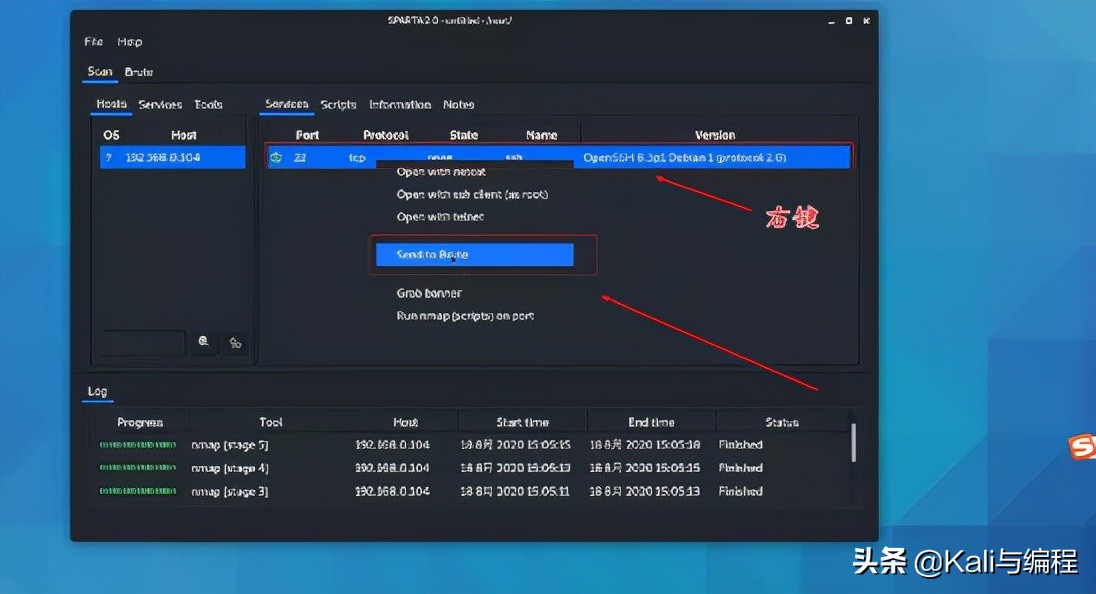Image resolution: width=1096 pixels, height=594 pixels.
Task: Select the Hosts tab in the left panel
Action: click(x=111, y=104)
